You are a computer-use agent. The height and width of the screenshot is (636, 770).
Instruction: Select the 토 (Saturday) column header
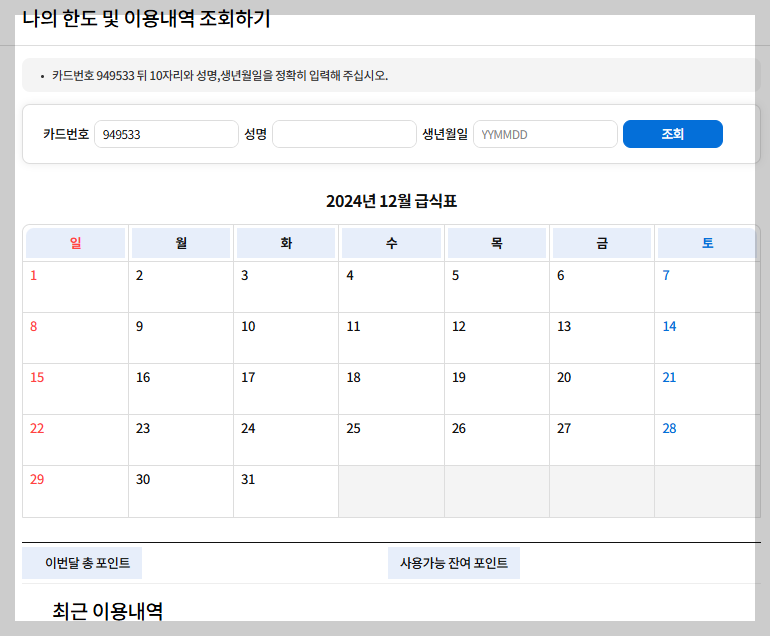(707, 243)
